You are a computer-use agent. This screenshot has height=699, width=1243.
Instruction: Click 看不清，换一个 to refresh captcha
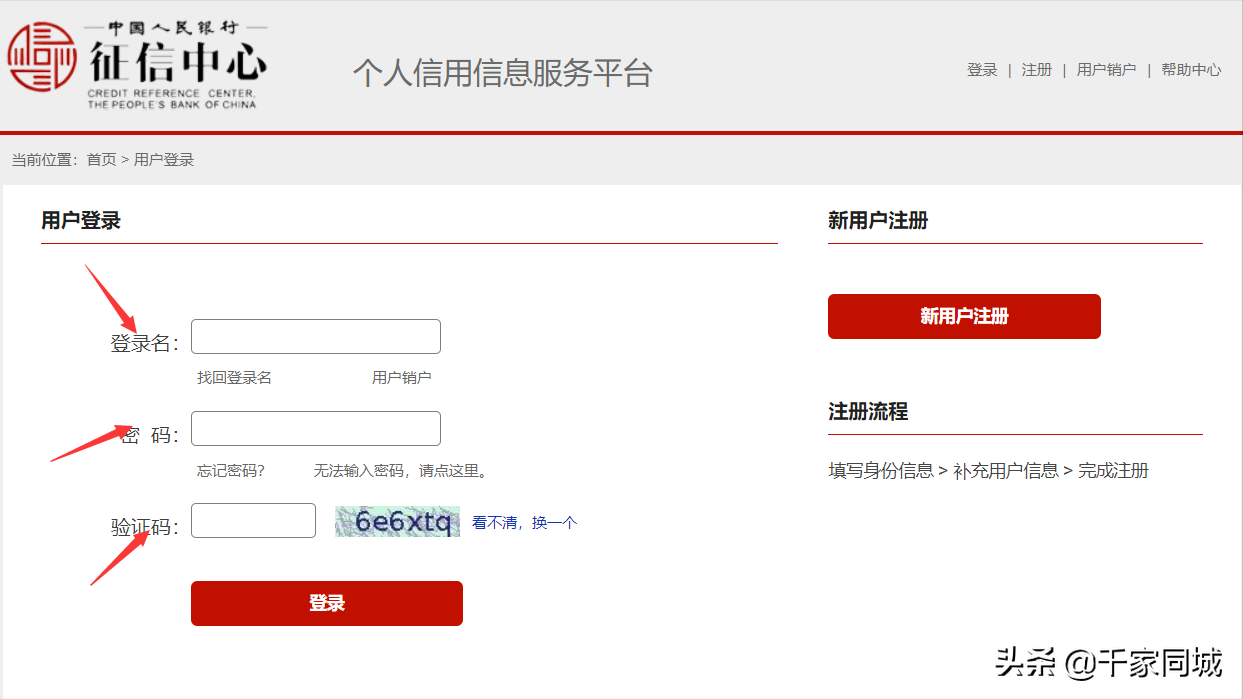(x=524, y=522)
